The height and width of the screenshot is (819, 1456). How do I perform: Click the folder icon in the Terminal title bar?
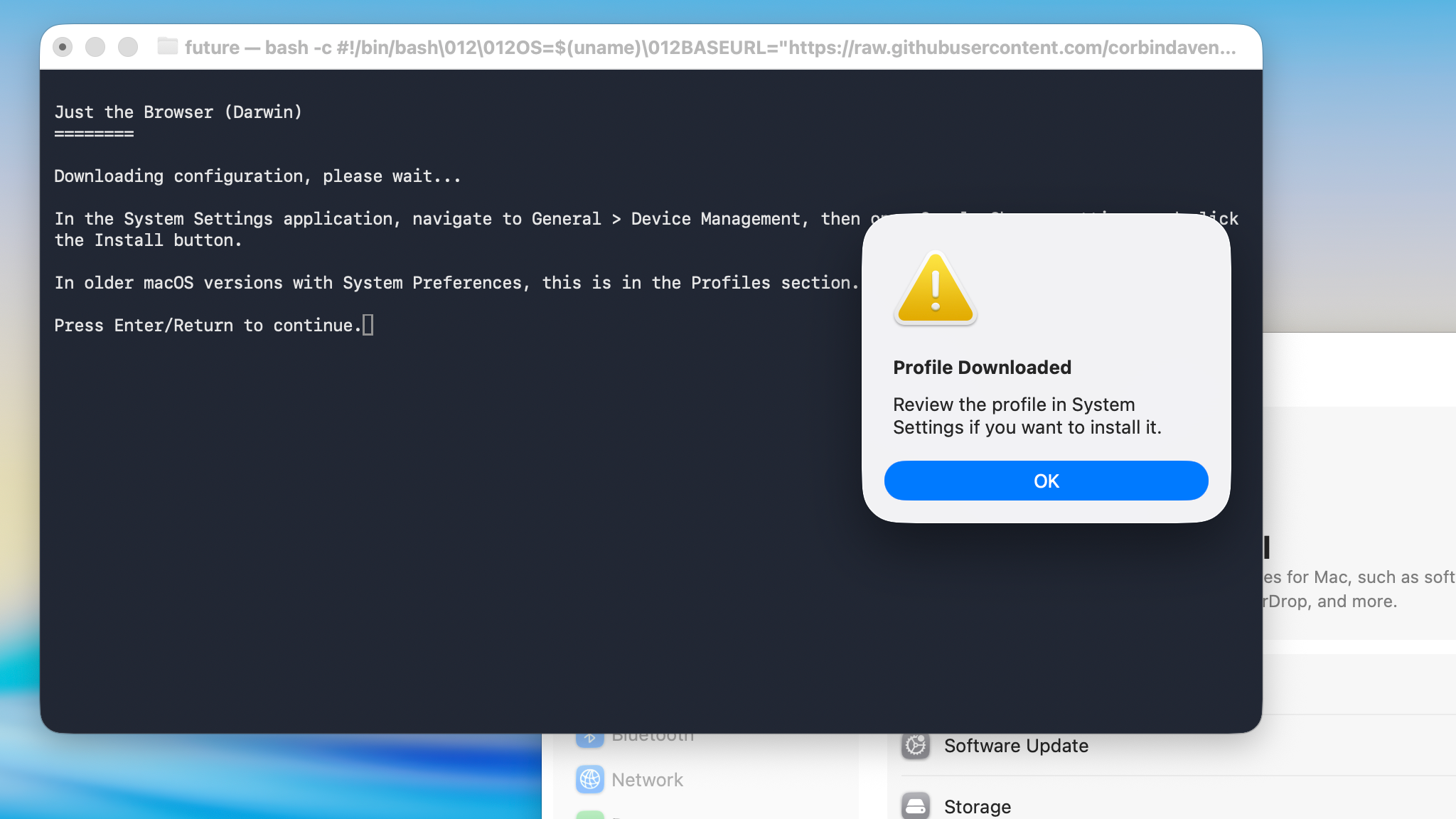tap(168, 48)
